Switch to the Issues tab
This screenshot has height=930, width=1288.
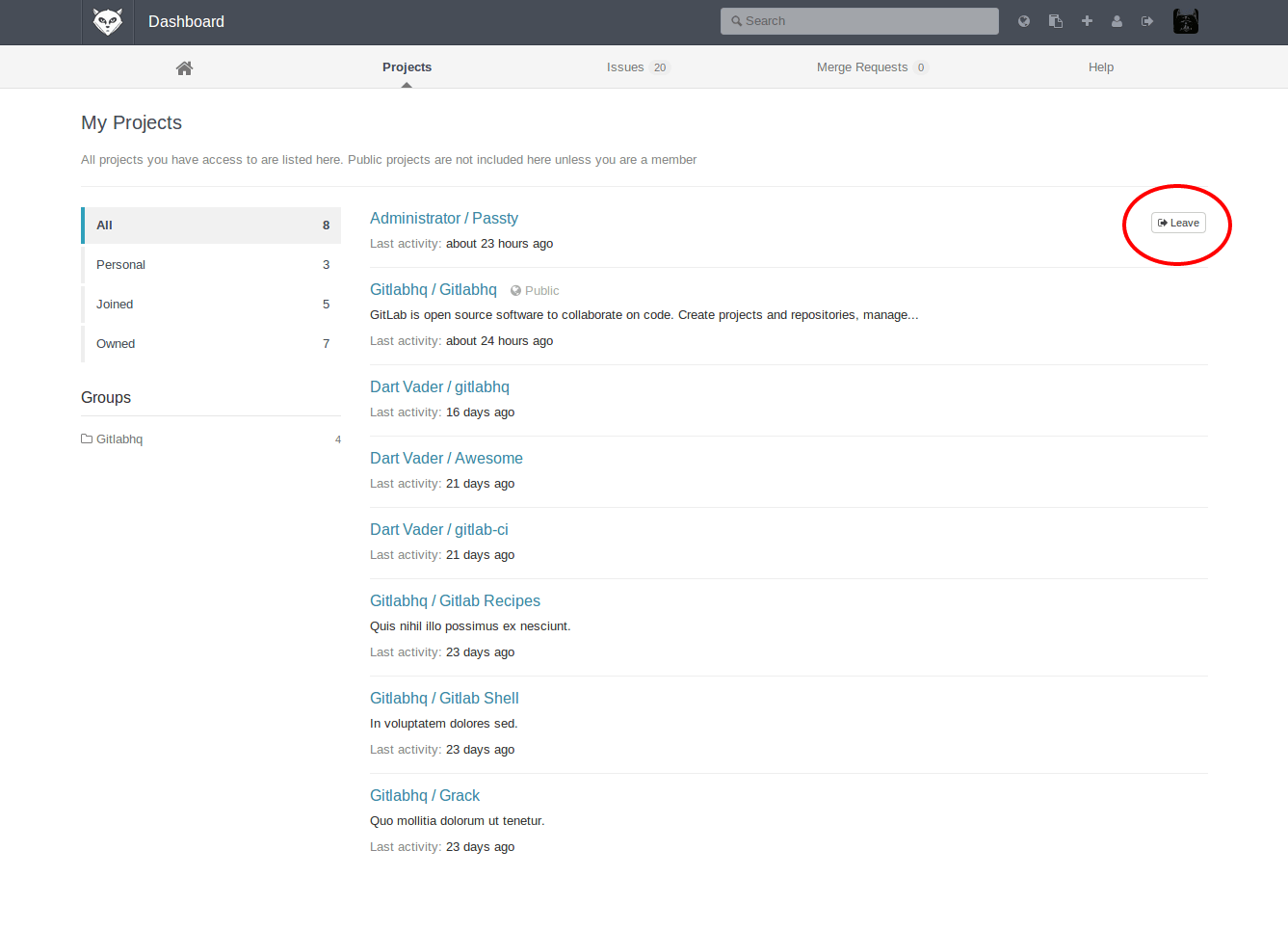[625, 67]
